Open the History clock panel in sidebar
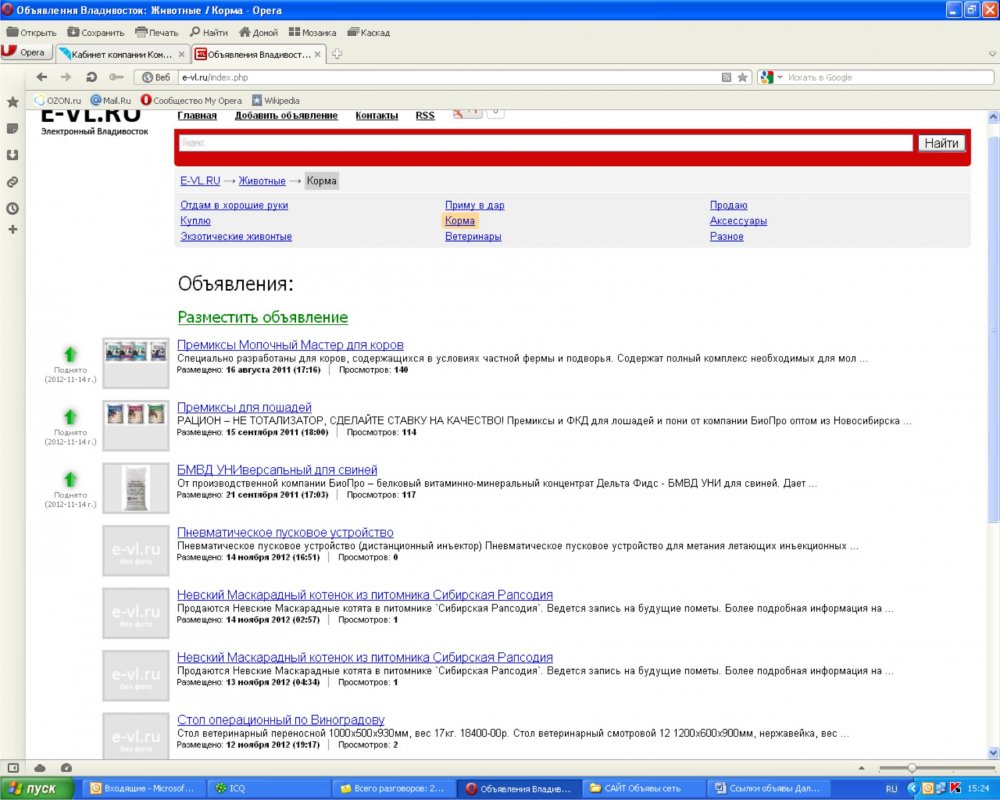1000x800 pixels. tap(13, 208)
